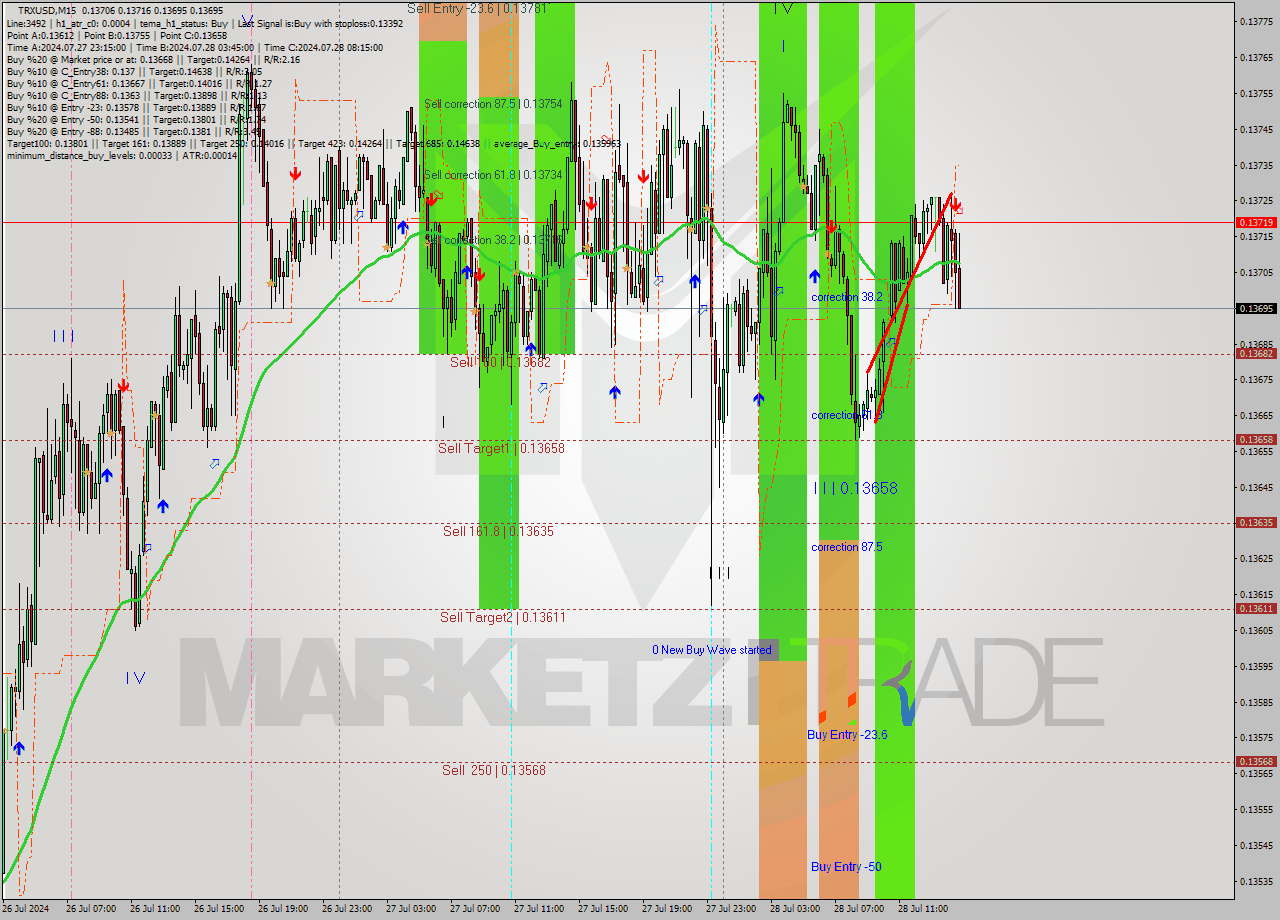Select the 'Time A:2024.07.27 23:15:00' info line
1280x920 pixels.
(195, 47)
